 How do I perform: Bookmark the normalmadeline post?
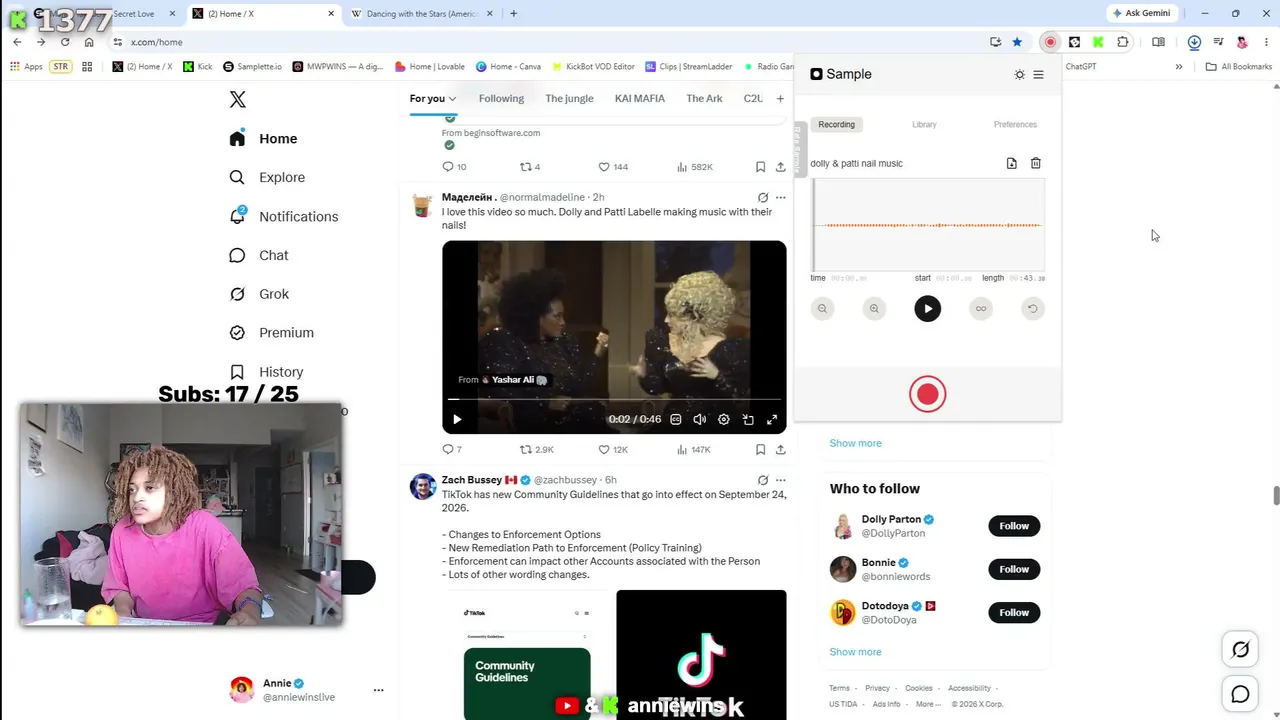(x=760, y=450)
